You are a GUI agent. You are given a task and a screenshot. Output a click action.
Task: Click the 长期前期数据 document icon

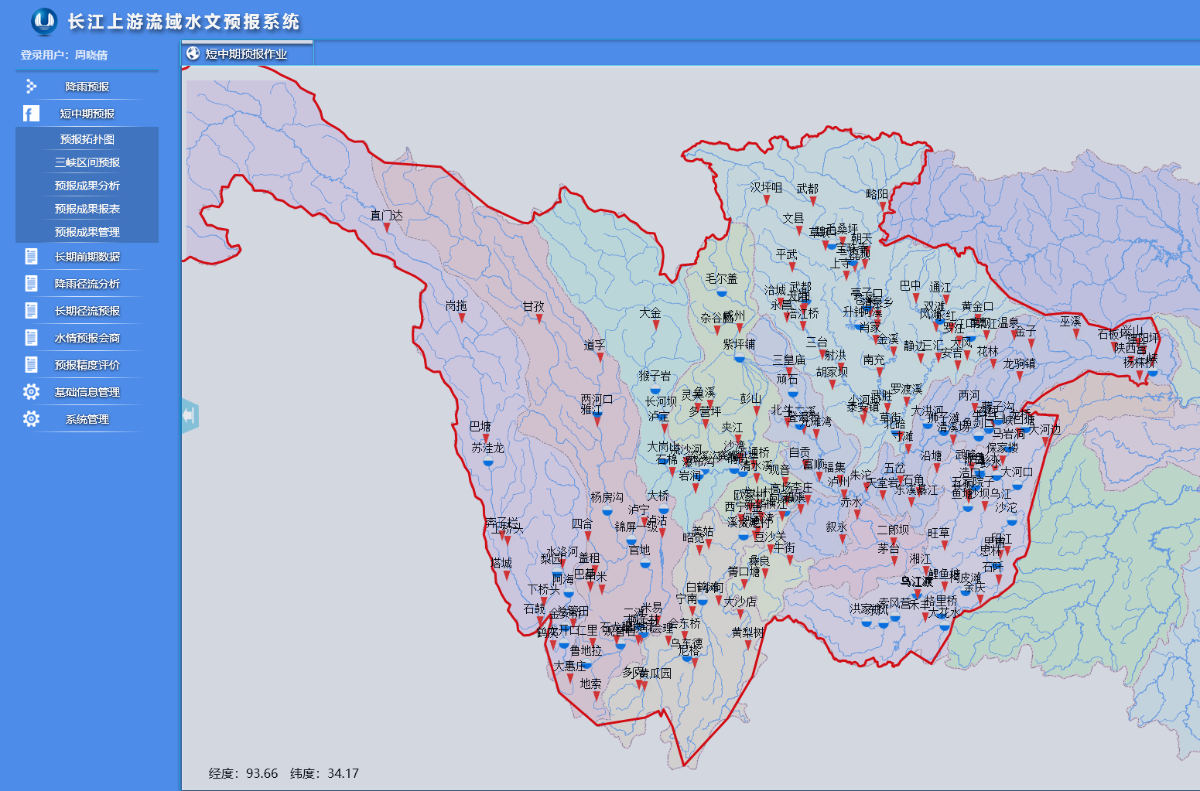pyautogui.click(x=31, y=257)
